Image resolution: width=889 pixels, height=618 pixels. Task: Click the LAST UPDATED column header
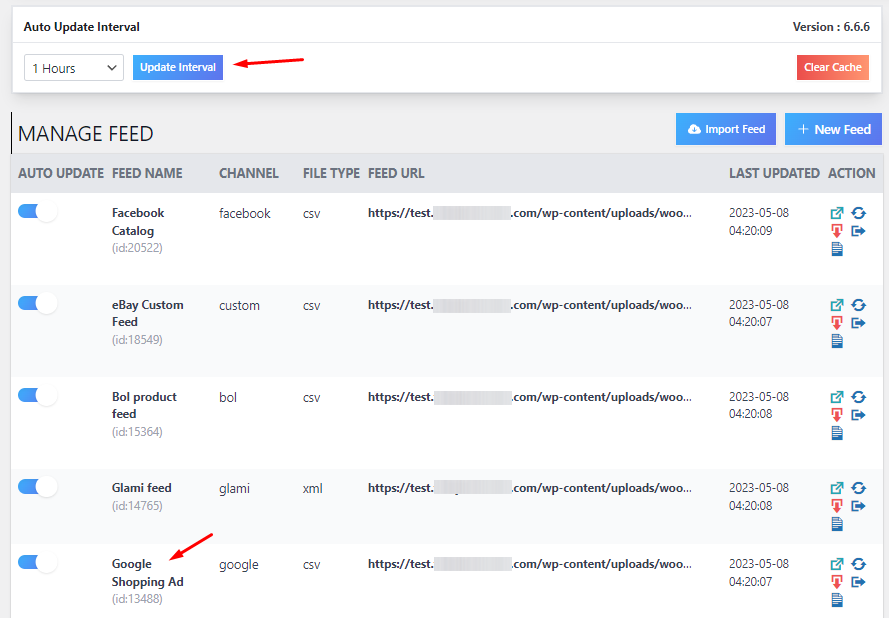(x=774, y=173)
